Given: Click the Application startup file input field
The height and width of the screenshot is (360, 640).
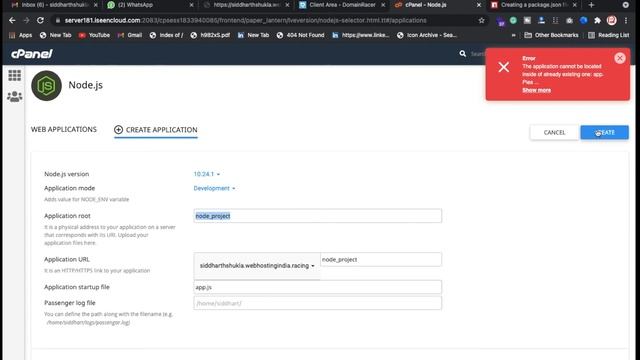Looking at the screenshot, I should click(318, 287).
